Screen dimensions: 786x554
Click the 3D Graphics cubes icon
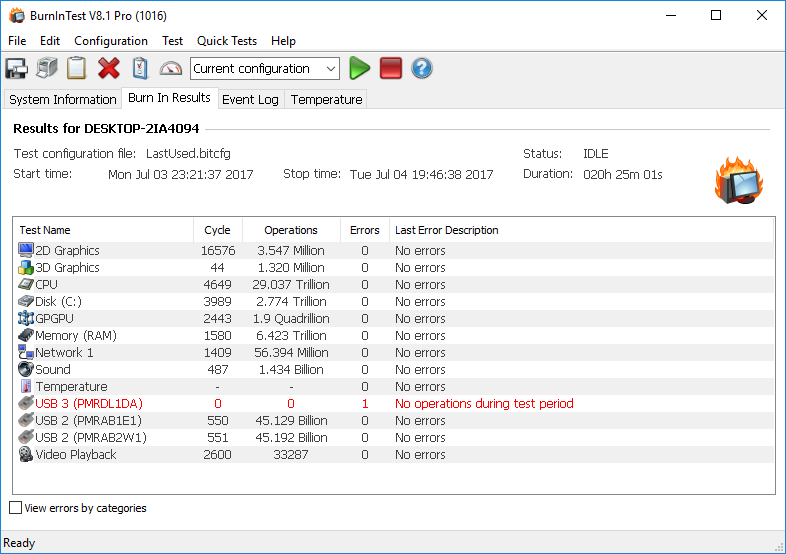[26, 267]
